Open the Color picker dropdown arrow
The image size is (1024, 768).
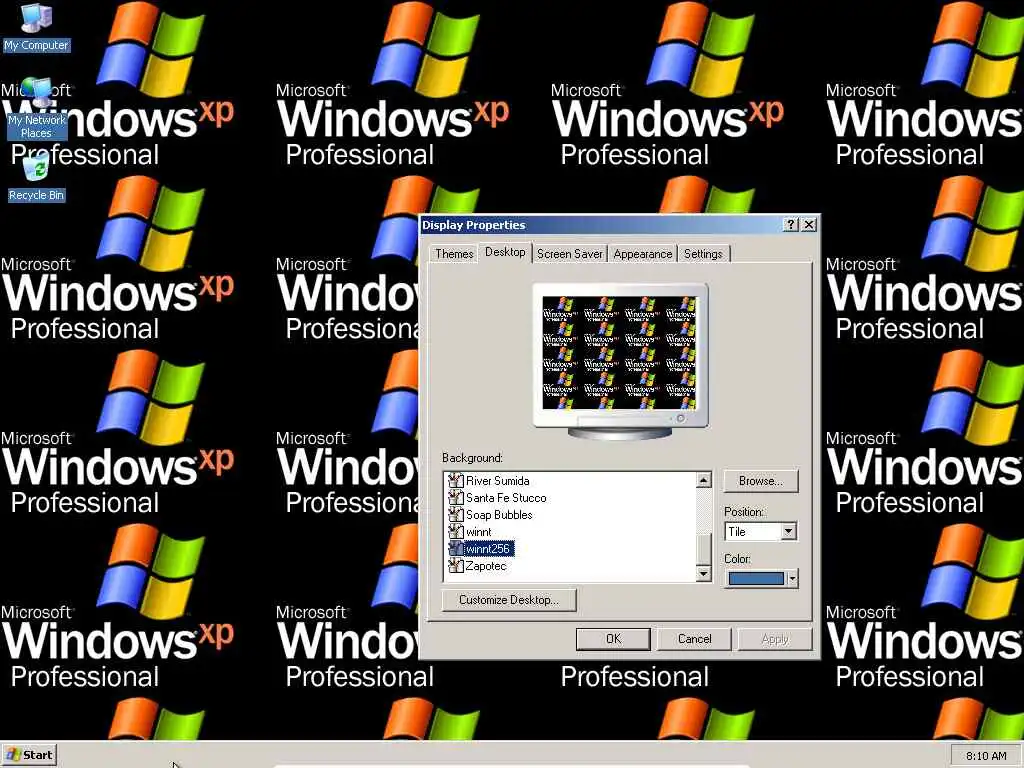click(792, 579)
